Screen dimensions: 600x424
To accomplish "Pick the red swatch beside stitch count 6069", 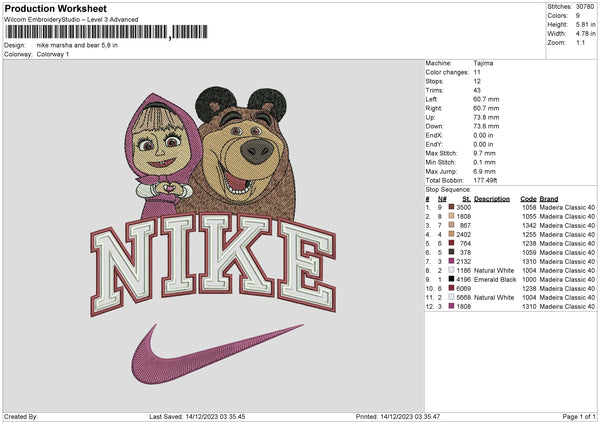I will tap(452, 288).
